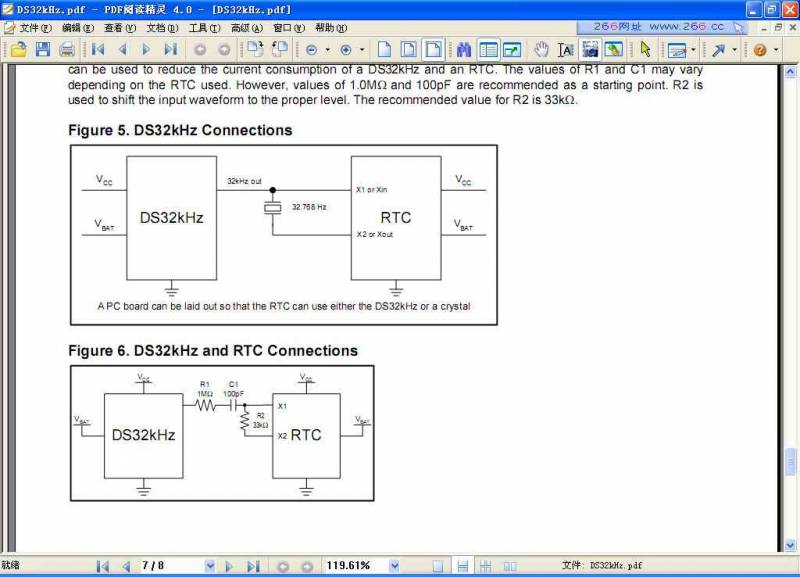Choose the arrow pointer select tool
Viewport: 800px width, 577px height.
point(645,49)
